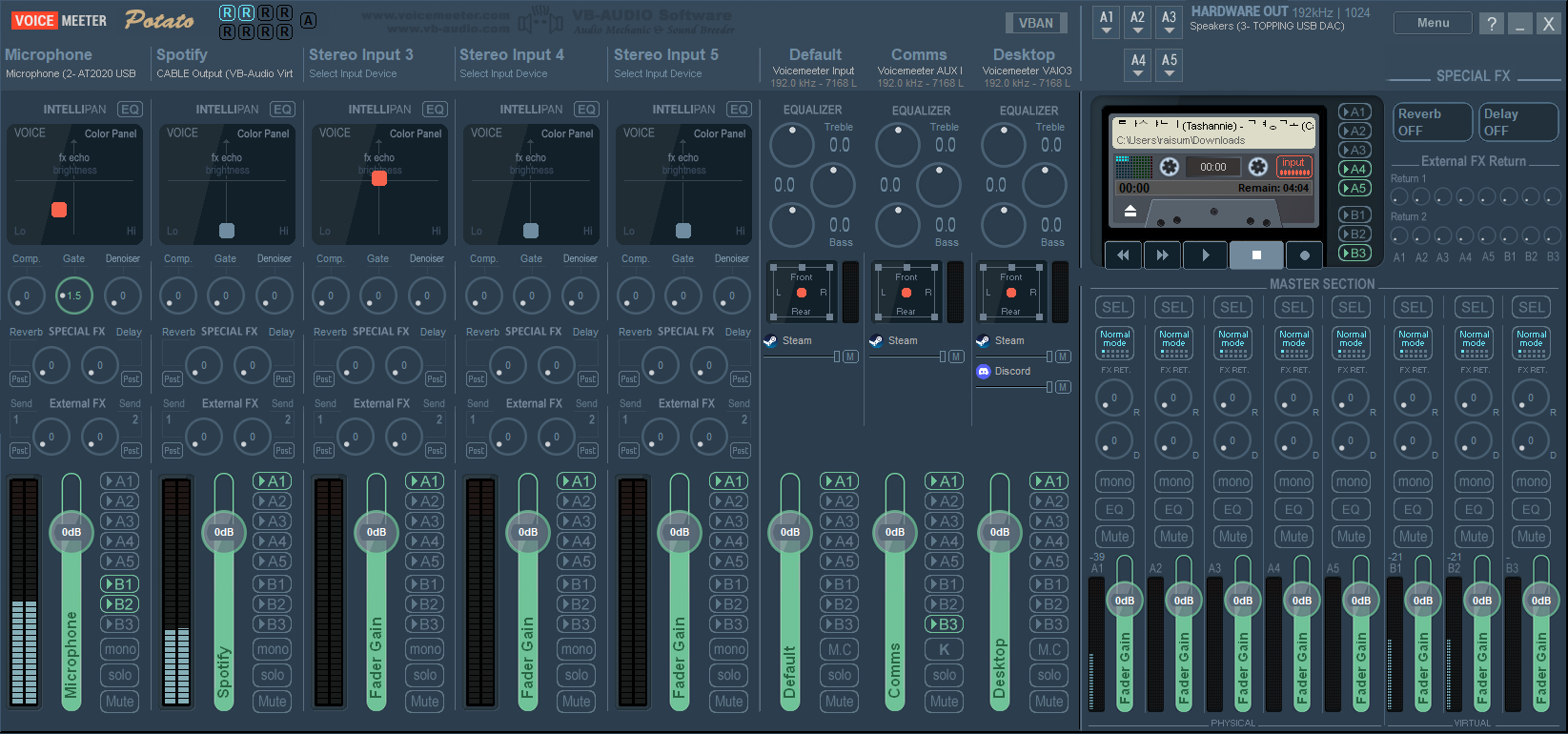Open Stereo Input 3 Select Input Device

point(353,74)
